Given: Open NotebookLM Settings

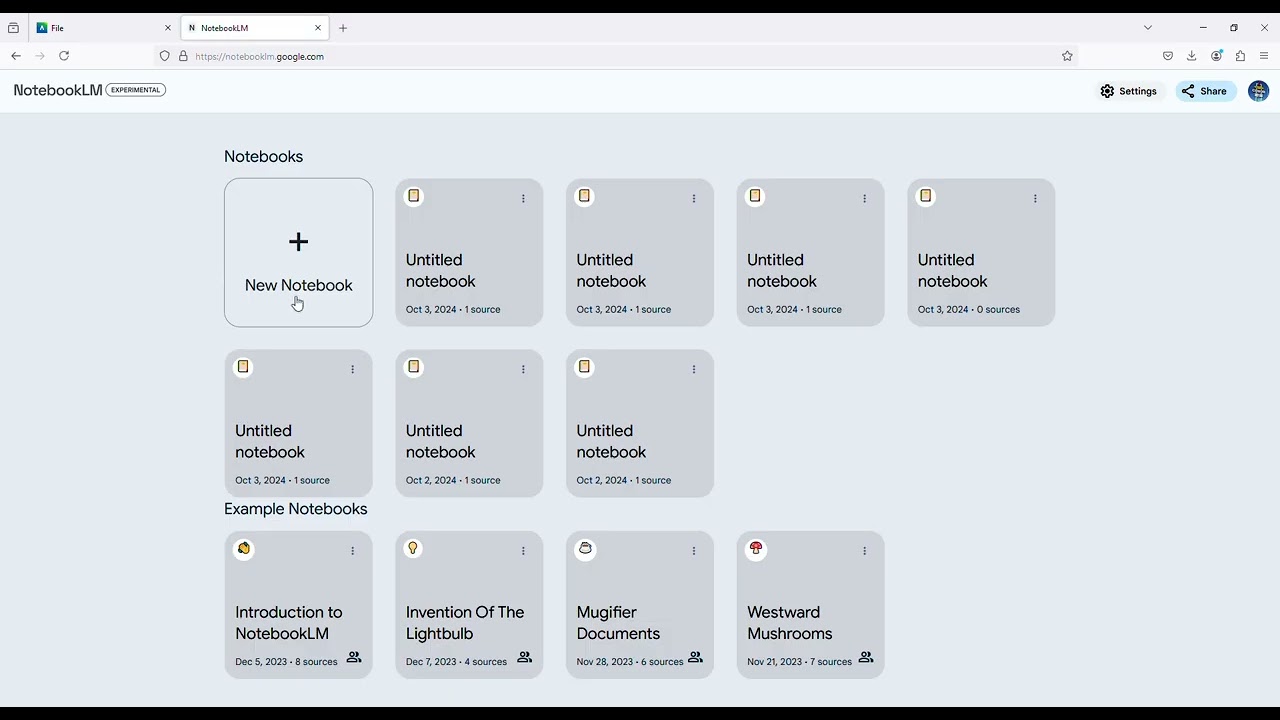Looking at the screenshot, I should click(1128, 91).
